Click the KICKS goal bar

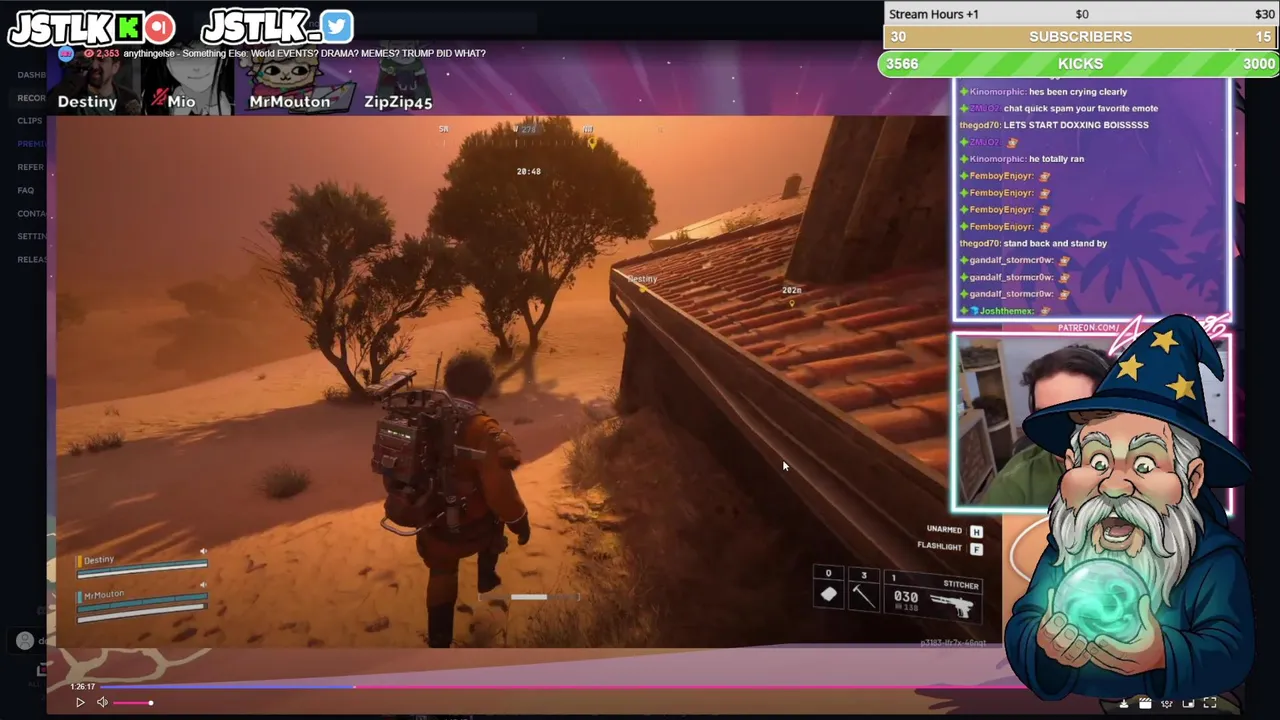(1079, 64)
